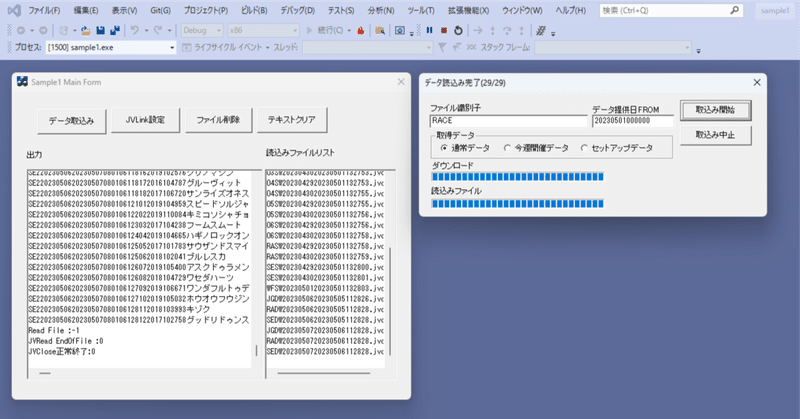Restart debugging with the circular arrow icon
The width and height of the screenshot is (800, 419).
coord(458,31)
